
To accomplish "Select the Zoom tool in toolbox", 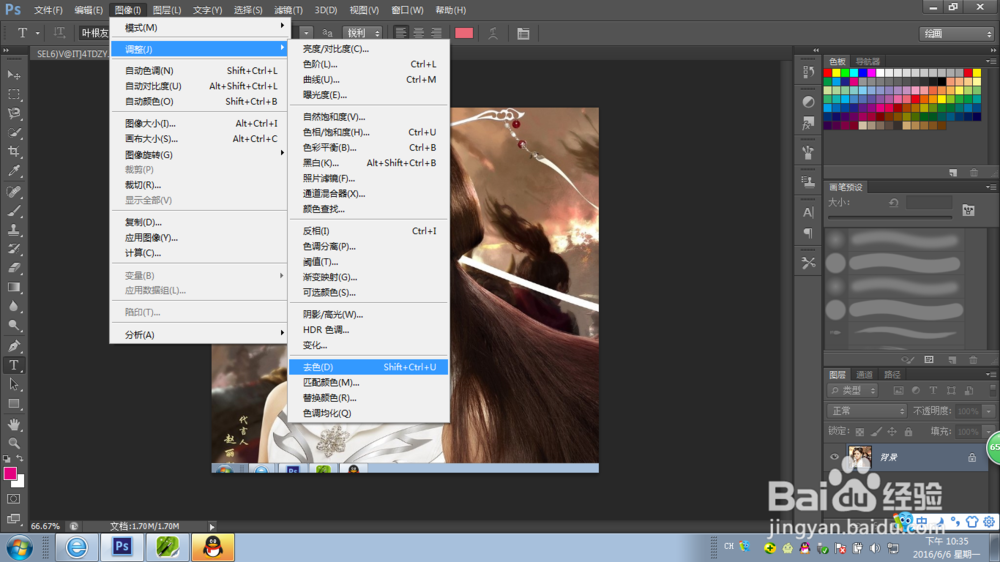I will [13, 443].
